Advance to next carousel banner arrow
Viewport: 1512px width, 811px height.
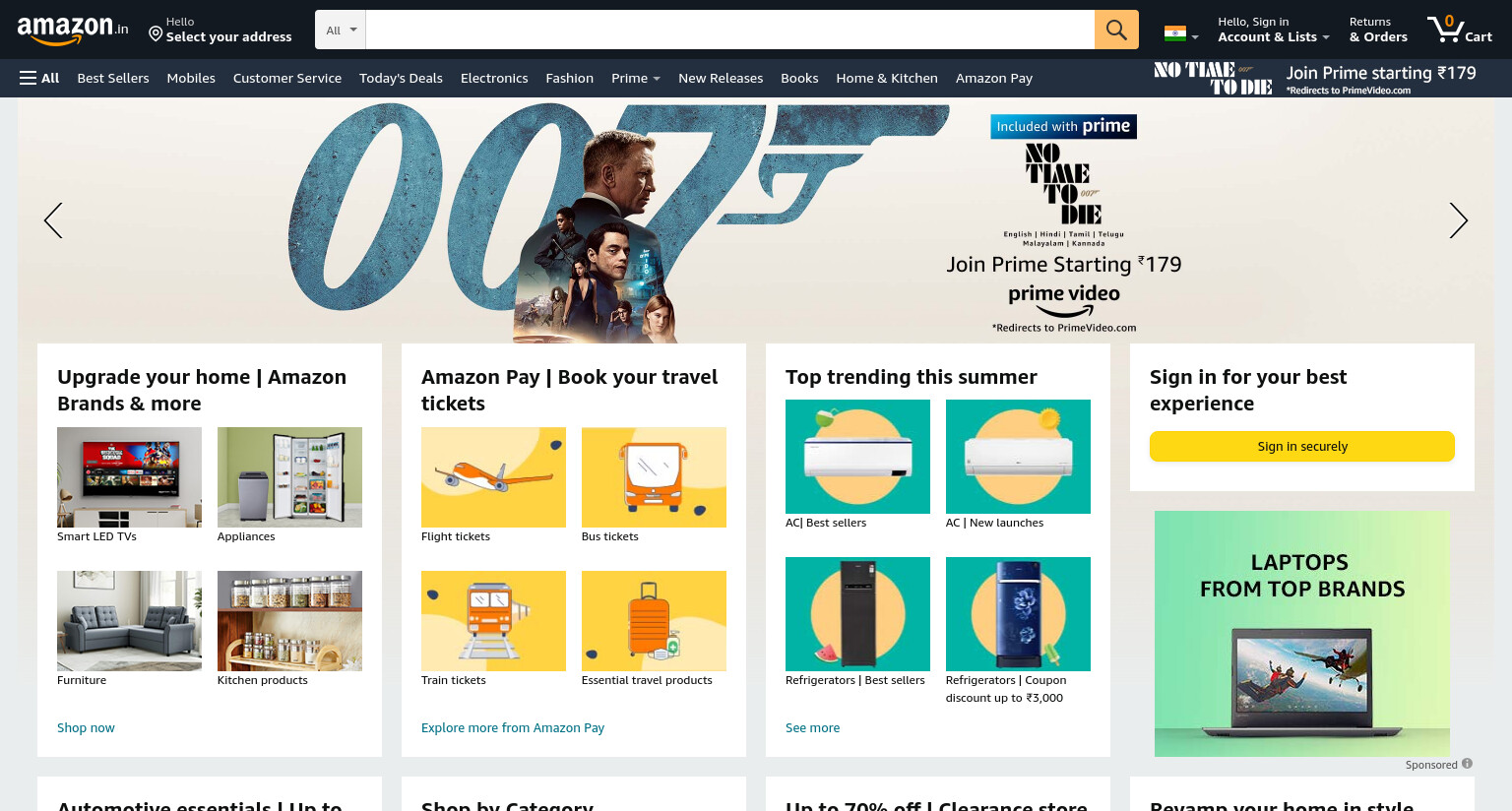click(x=1458, y=220)
